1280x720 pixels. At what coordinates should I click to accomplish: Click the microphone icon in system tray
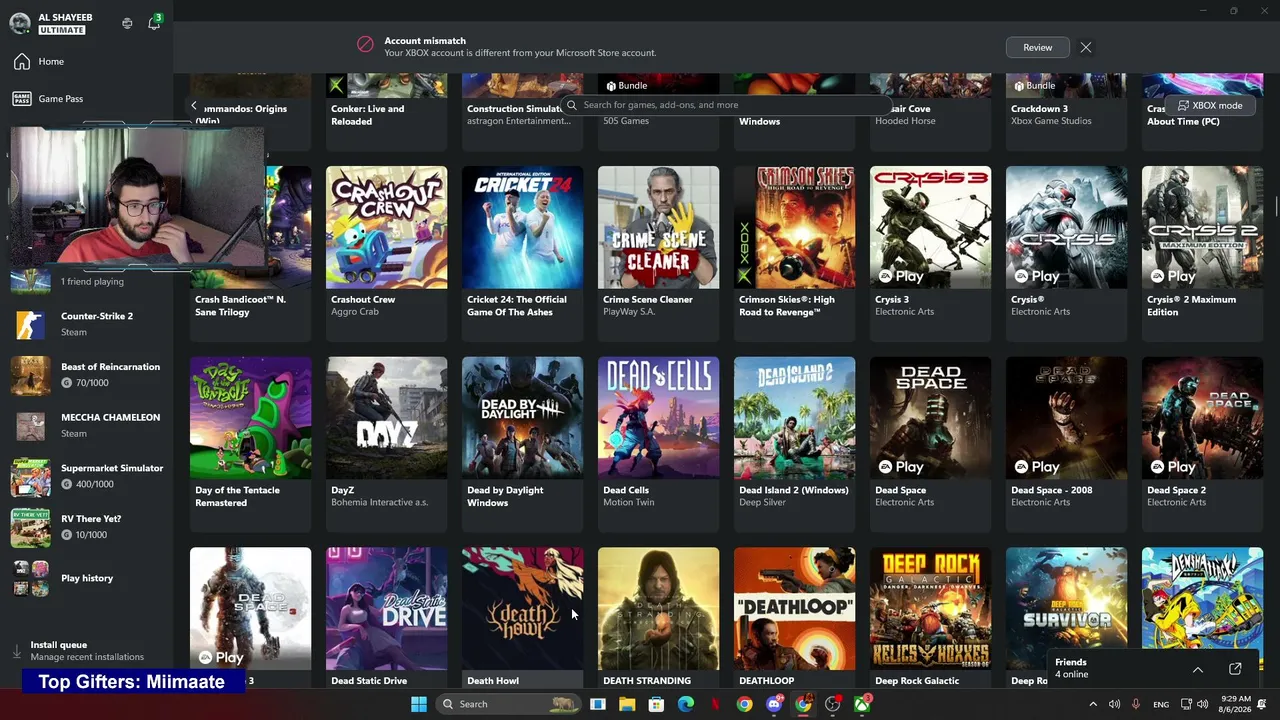point(1136,704)
